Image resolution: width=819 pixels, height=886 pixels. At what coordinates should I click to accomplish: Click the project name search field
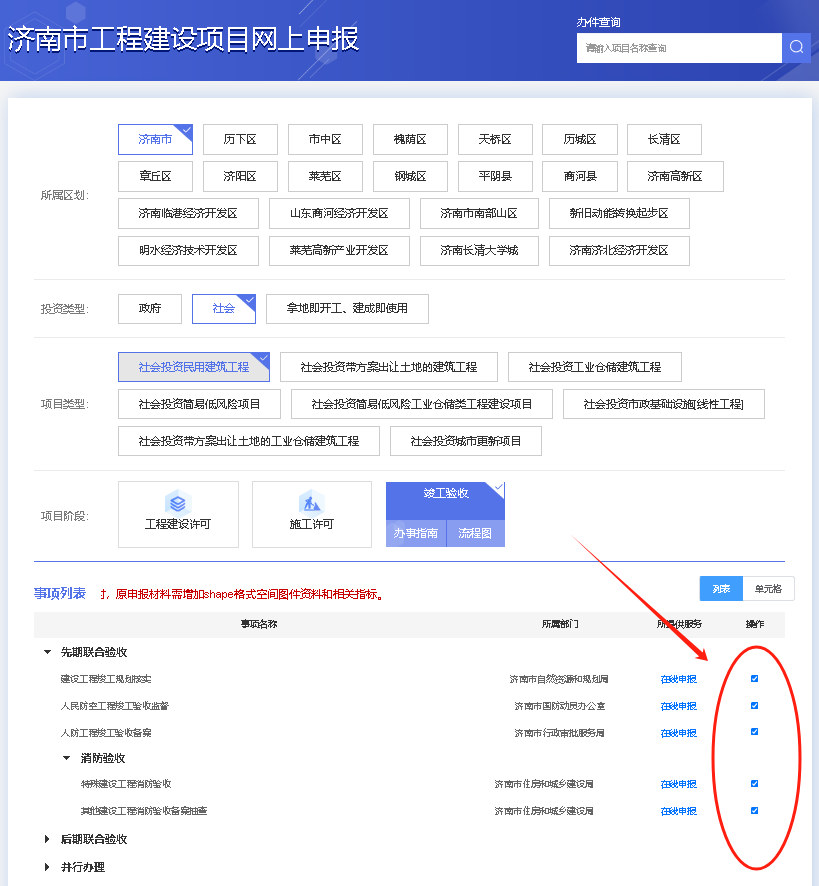678,48
